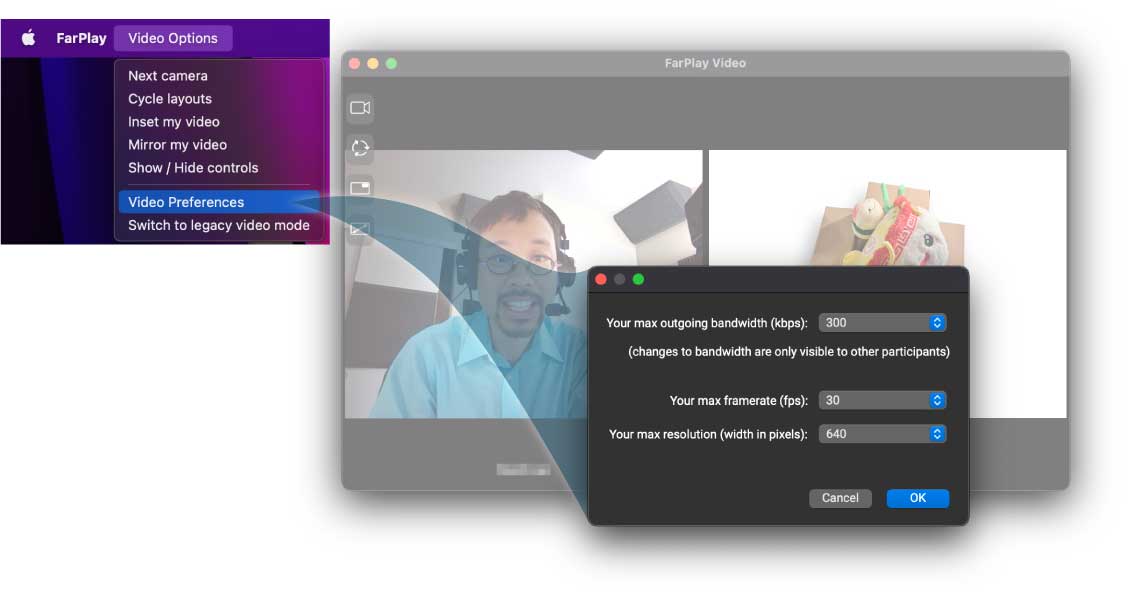Toggle Mirror my video option

coord(177,145)
